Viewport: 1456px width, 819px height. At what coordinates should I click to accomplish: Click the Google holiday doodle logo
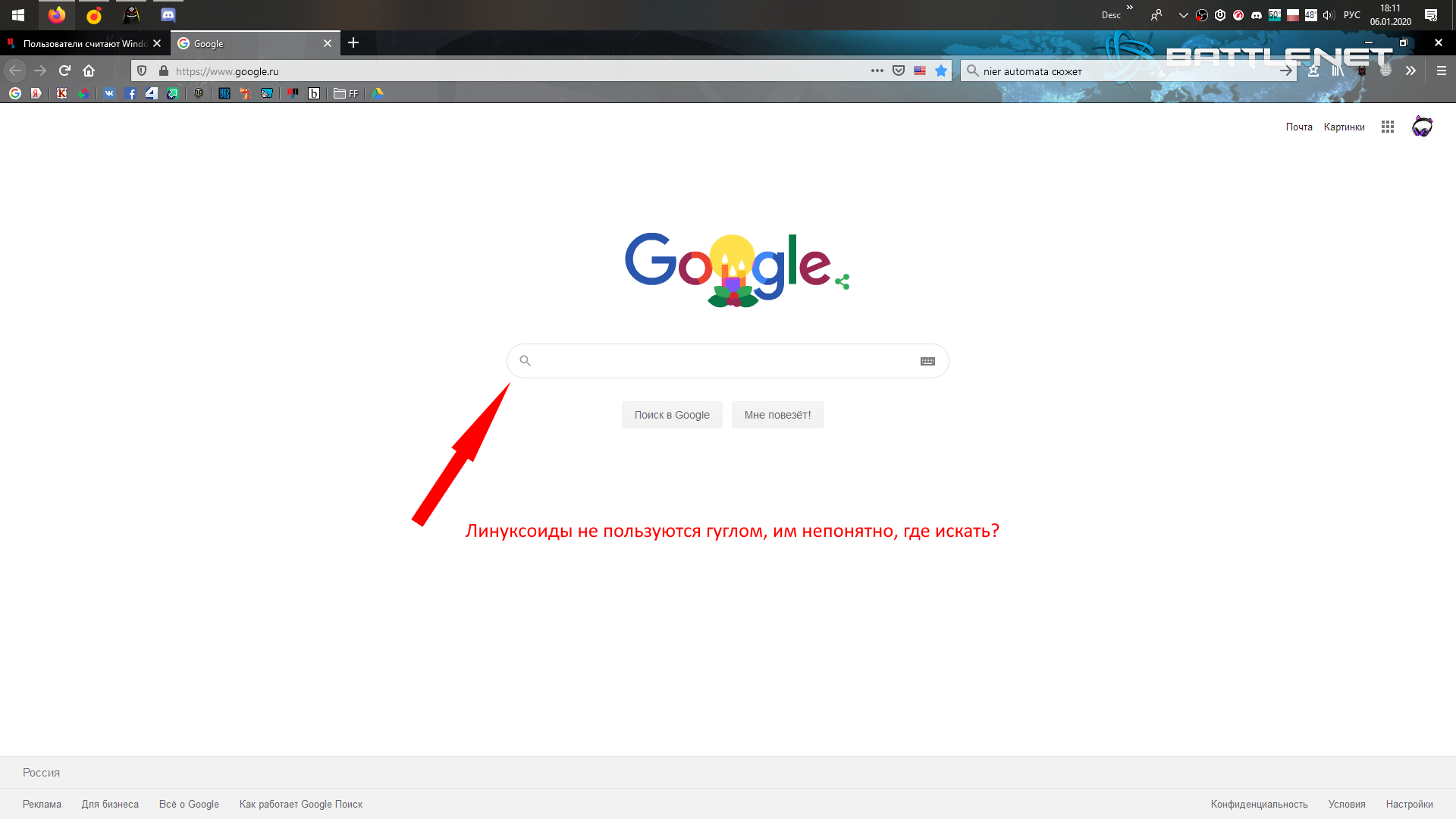pyautogui.click(x=728, y=269)
